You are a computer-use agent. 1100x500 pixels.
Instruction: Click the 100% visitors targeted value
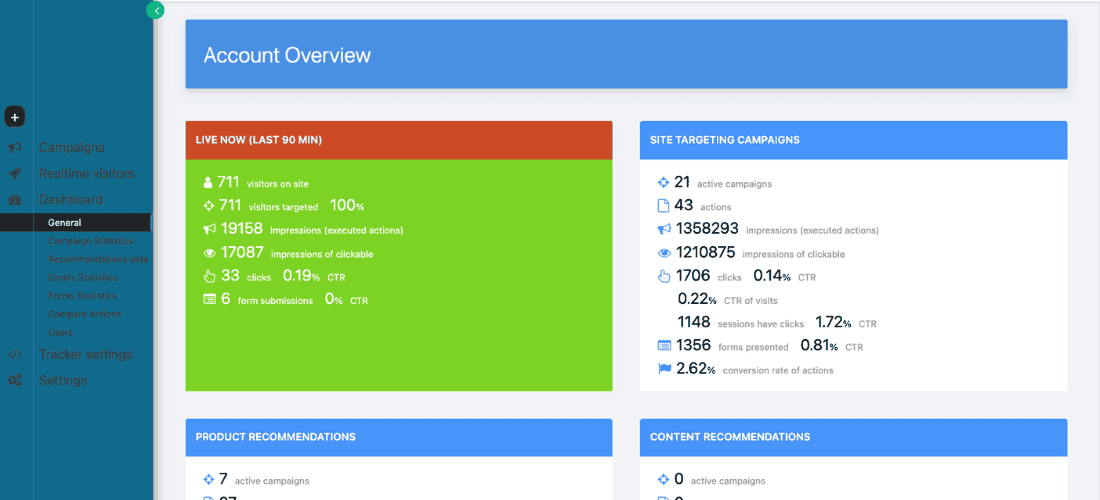(347, 205)
